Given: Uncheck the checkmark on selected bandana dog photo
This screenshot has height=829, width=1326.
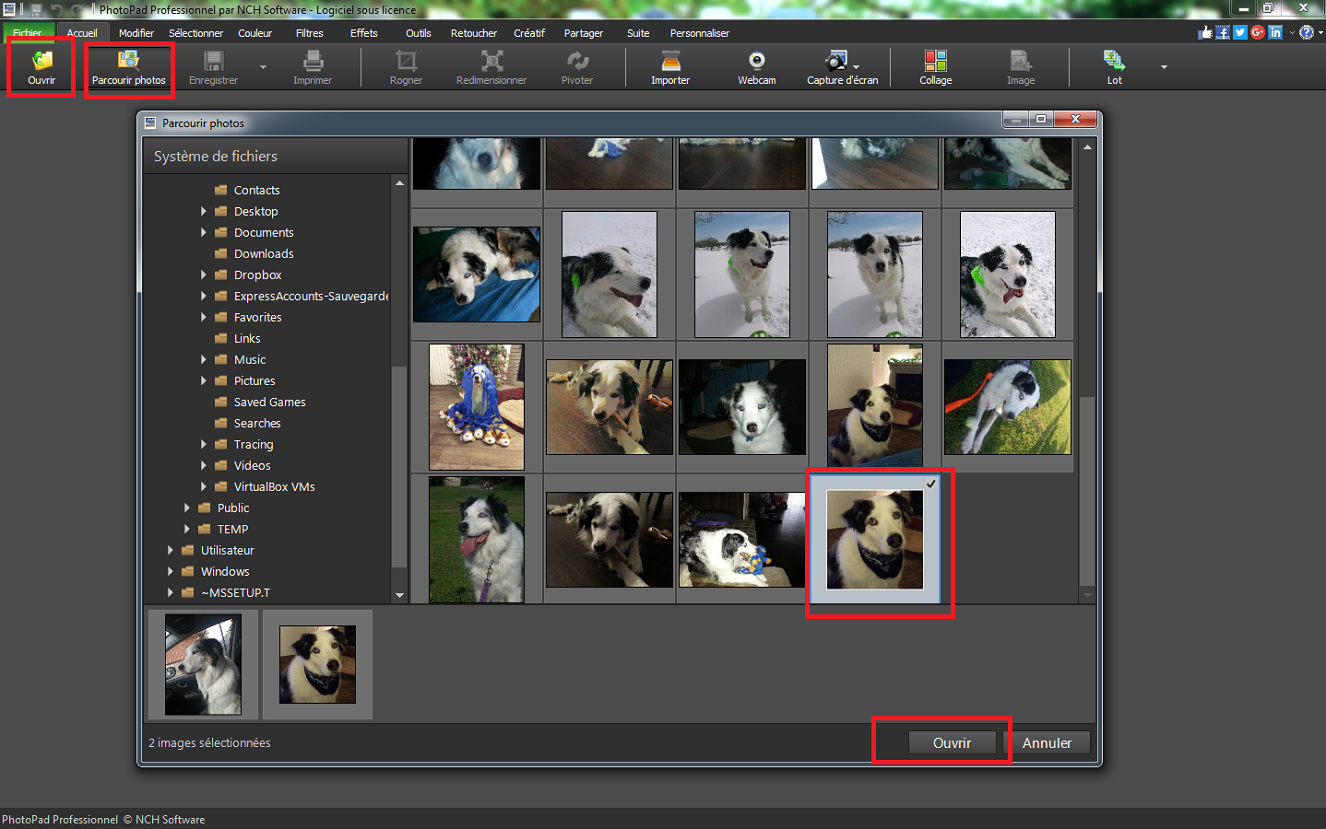Looking at the screenshot, I should (931, 484).
